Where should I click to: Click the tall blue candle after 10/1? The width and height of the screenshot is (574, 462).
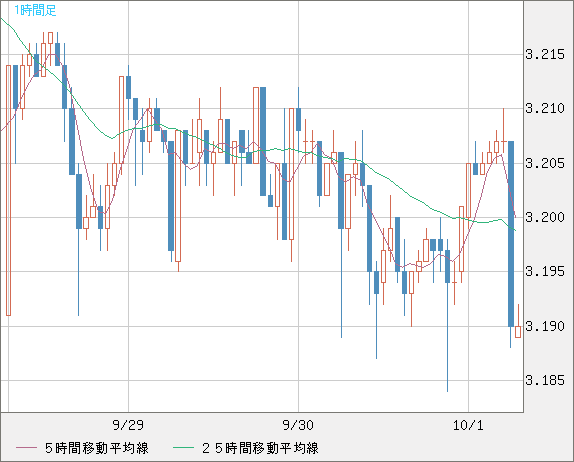(x=511, y=234)
